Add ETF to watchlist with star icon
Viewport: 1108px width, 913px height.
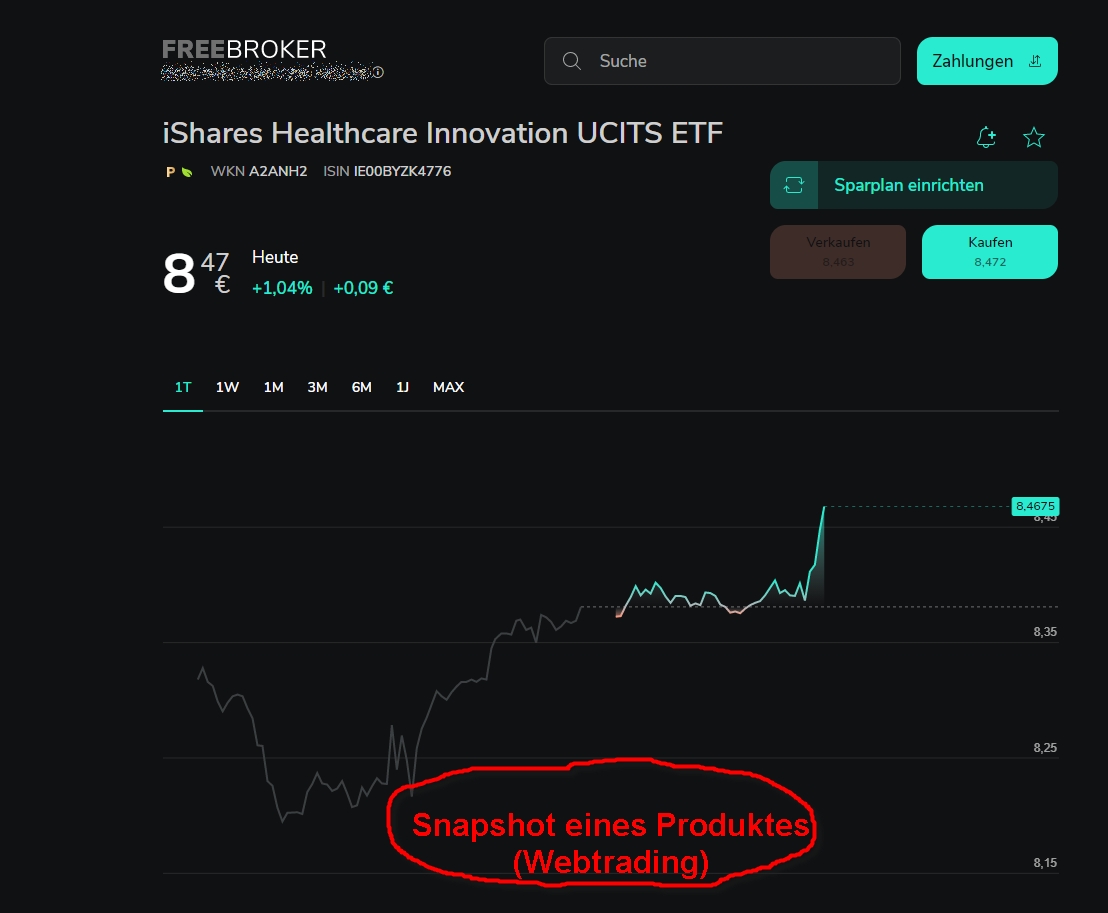click(x=1034, y=137)
